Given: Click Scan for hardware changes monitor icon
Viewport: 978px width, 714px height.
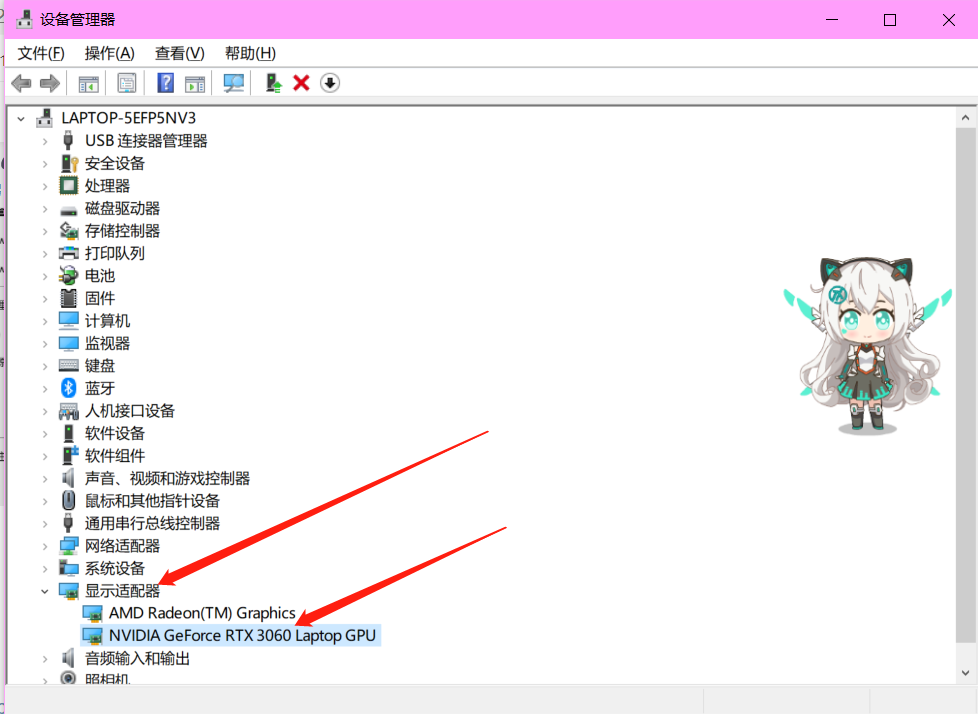Looking at the screenshot, I should pyautogui.click(x=233, y=83).
